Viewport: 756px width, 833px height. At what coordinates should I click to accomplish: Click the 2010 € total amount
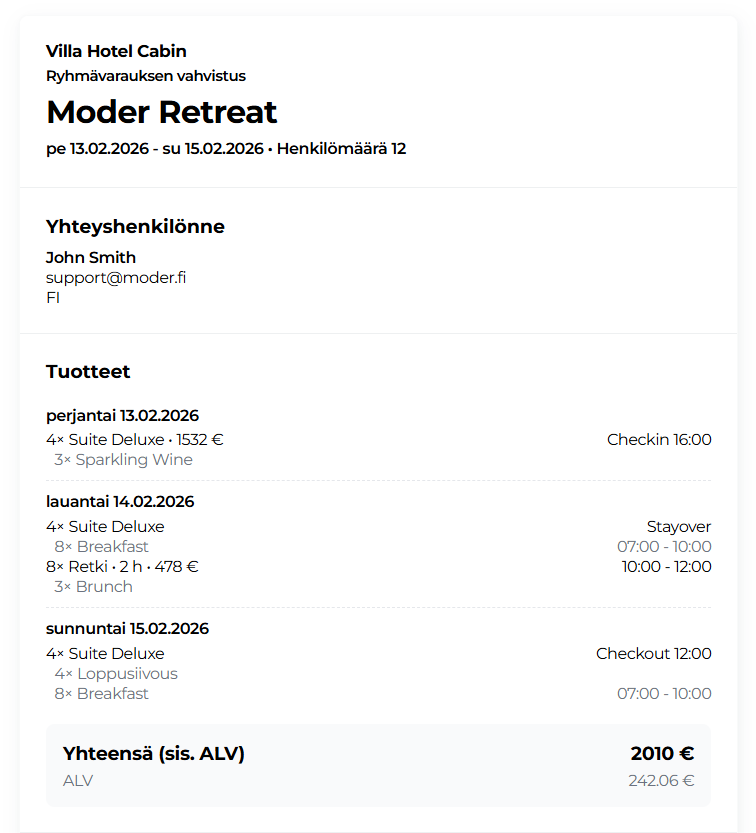(x=662, y=753)
